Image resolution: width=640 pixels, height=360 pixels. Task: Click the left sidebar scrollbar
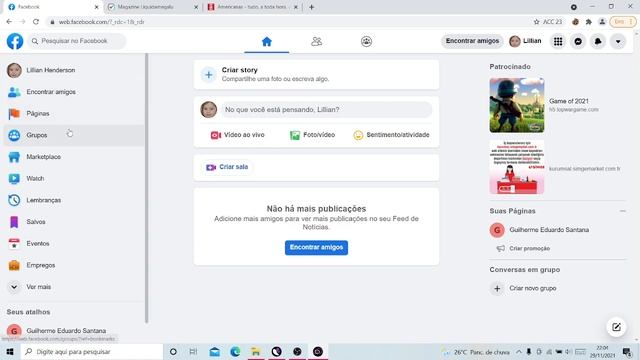[147, 188]
